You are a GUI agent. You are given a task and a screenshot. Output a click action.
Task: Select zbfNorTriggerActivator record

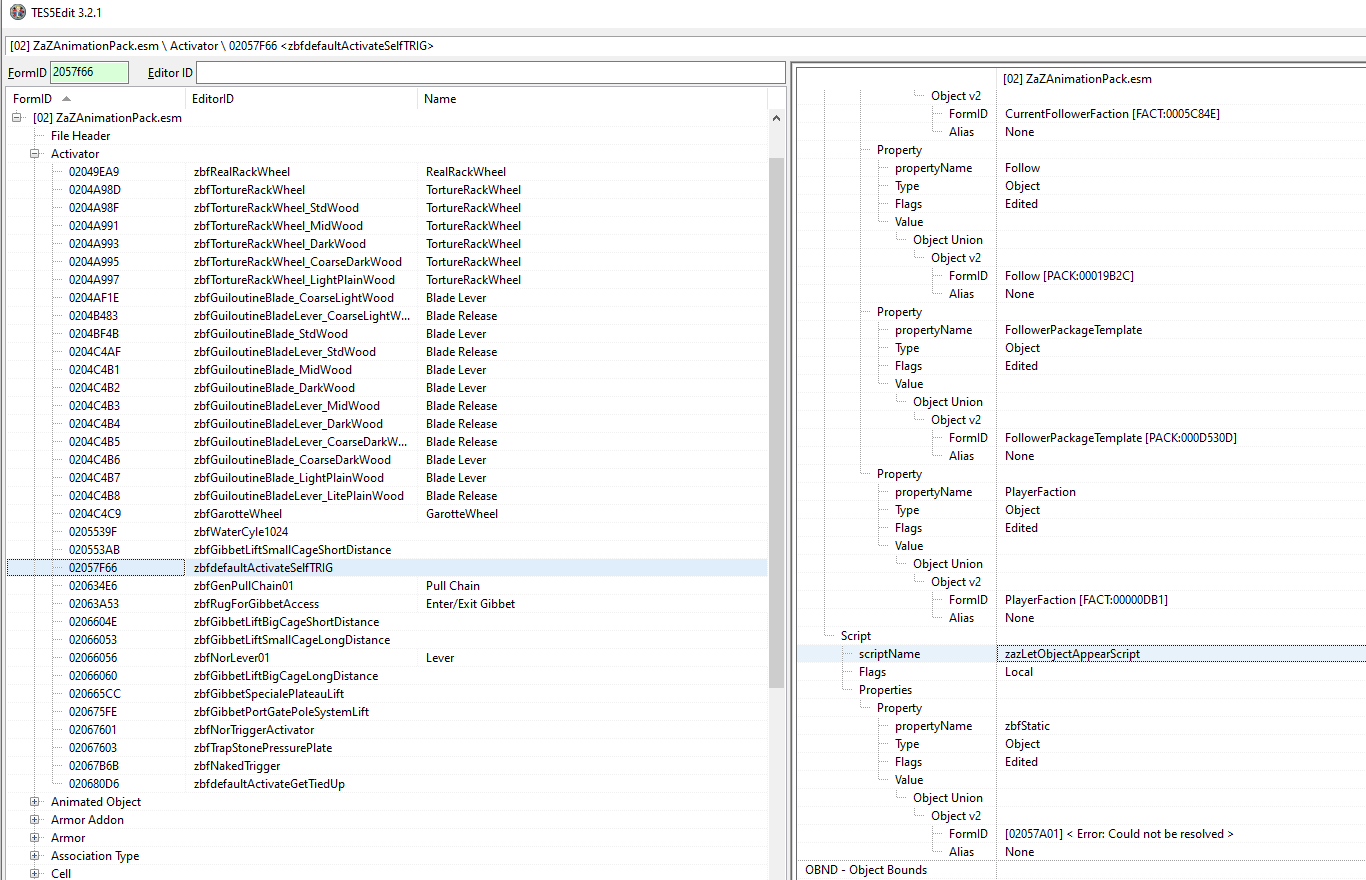click(387, 730)
